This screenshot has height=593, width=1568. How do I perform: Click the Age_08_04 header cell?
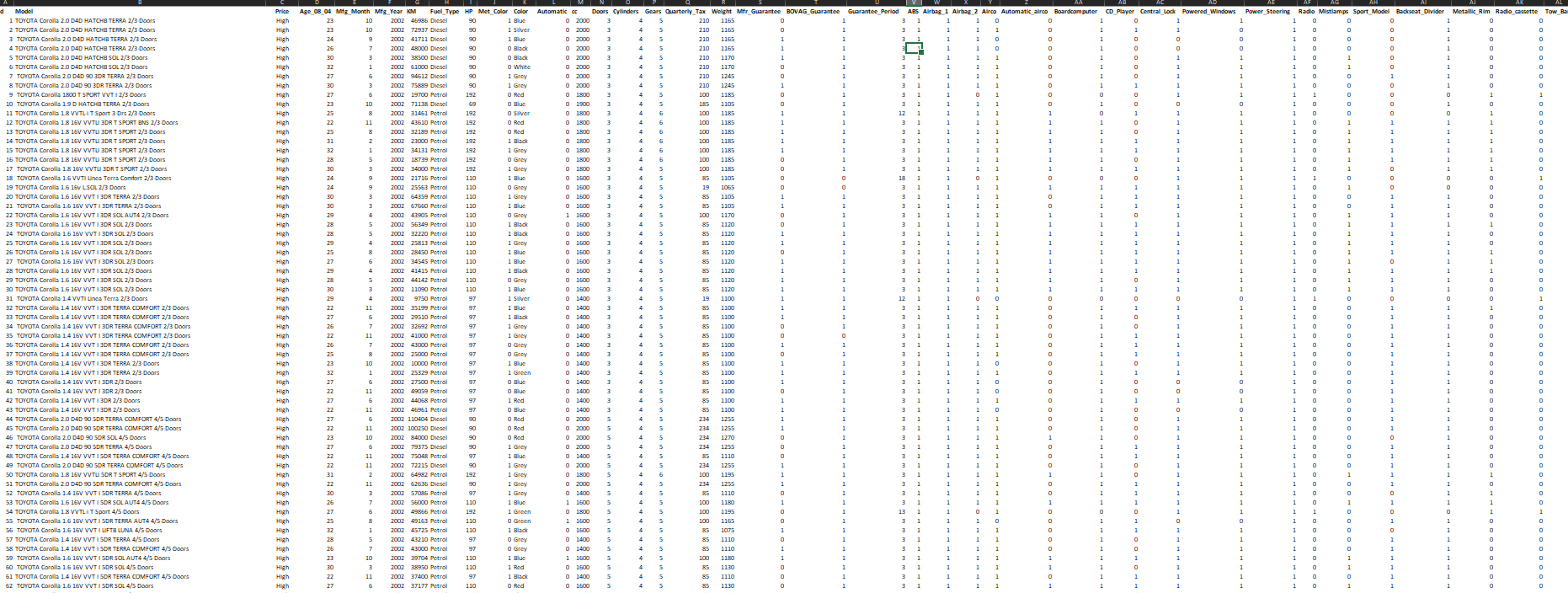(316, 12)
